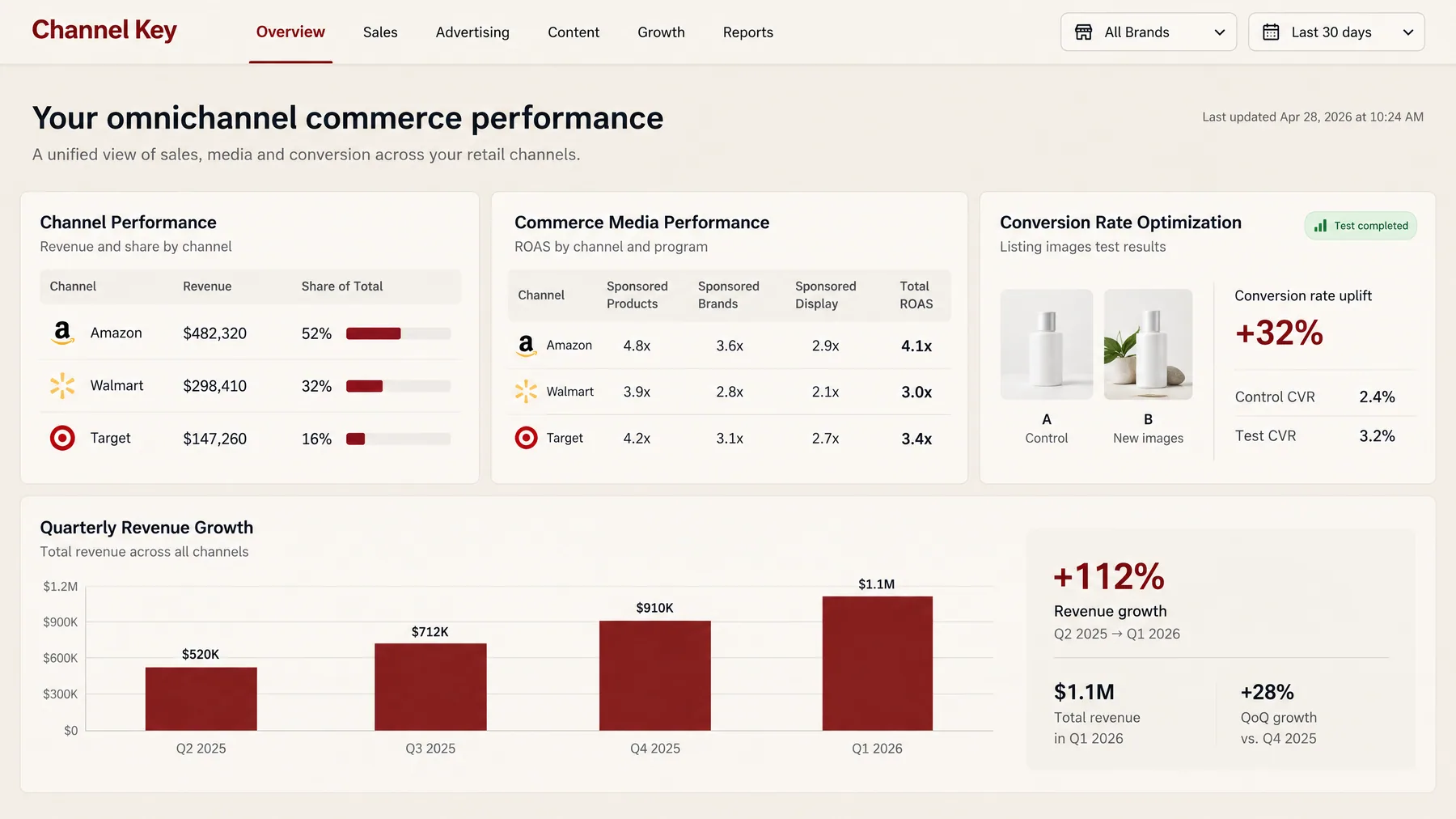Go to the Advertising tab
The height and width of the screenshot is (819, 1456).
point(472,32)
